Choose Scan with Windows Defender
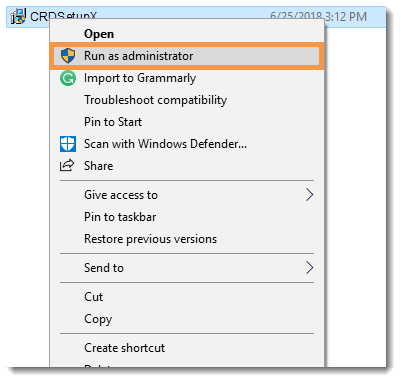 coord(165,144)
